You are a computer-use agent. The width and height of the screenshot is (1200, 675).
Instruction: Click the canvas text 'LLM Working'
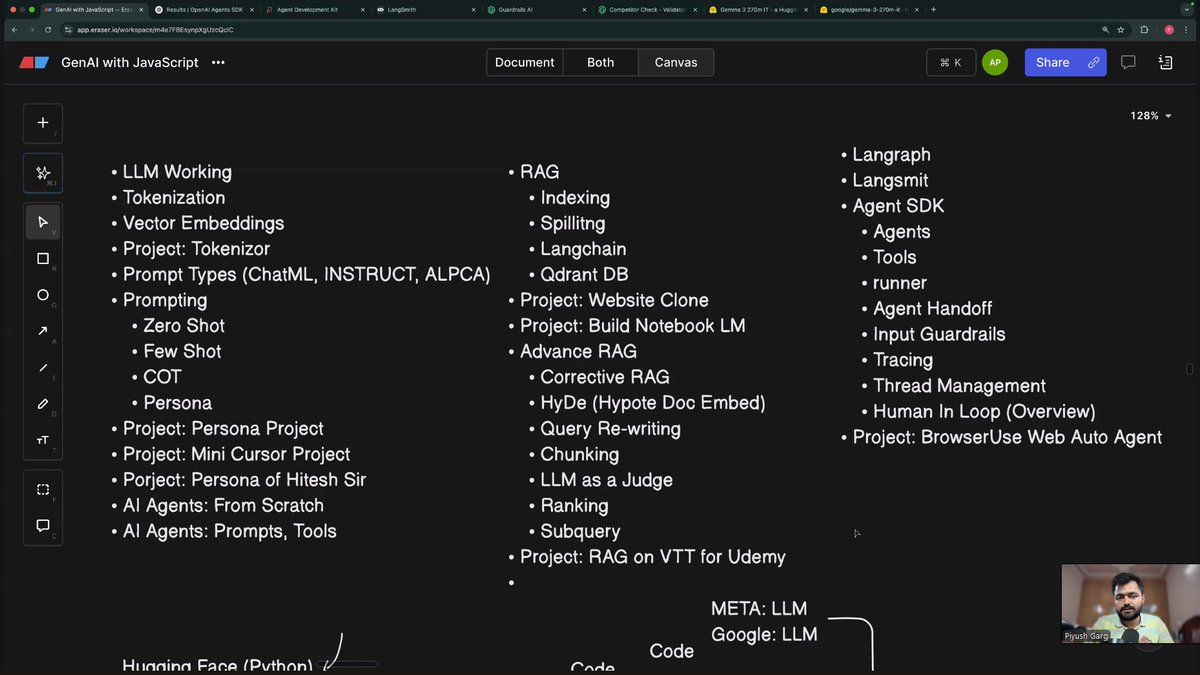pos(177,172)
